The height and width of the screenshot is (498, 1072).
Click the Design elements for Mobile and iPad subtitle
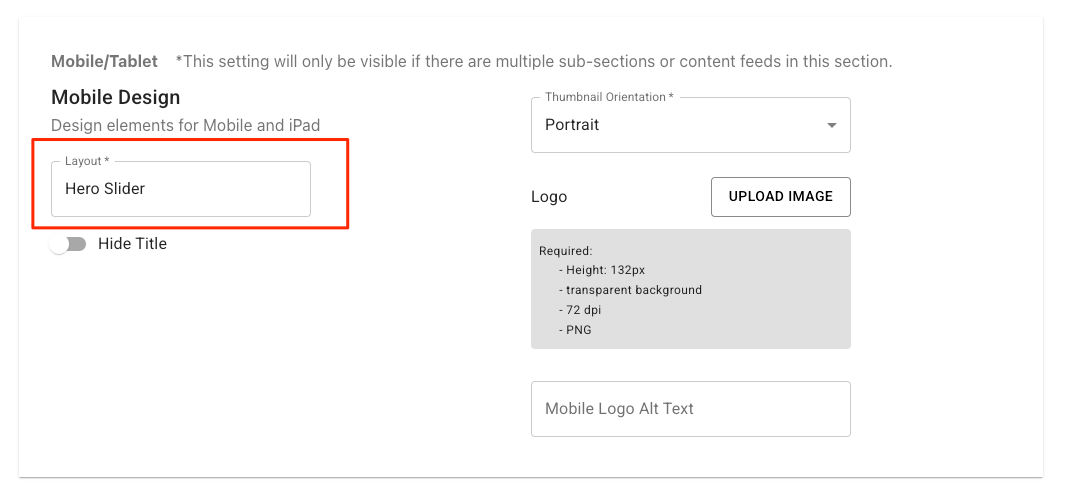click(186, 126)
